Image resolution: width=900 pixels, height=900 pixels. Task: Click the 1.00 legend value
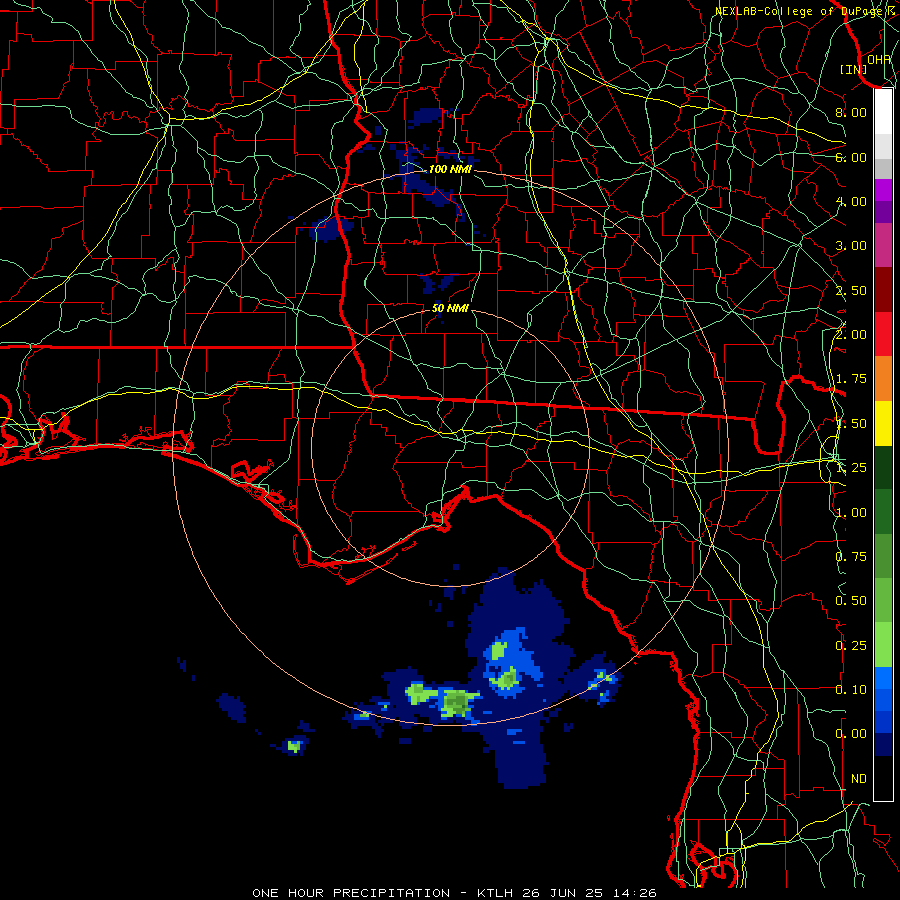pyautogui.click(x=851, y=513)
